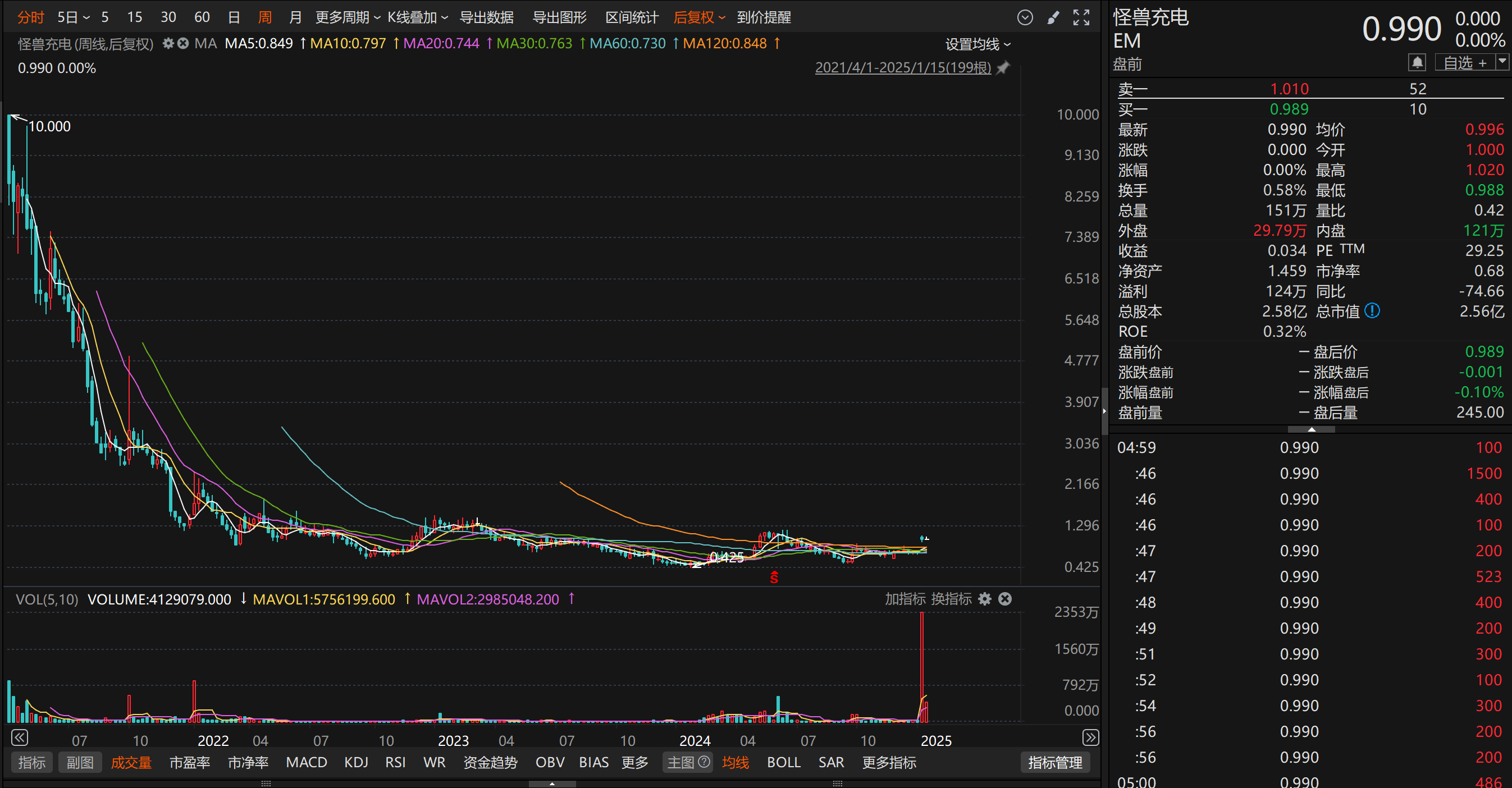Open dropdown arrow next to 自选
The width and height of the screenshot is (1512, 788).
(x=1502, y=62)
